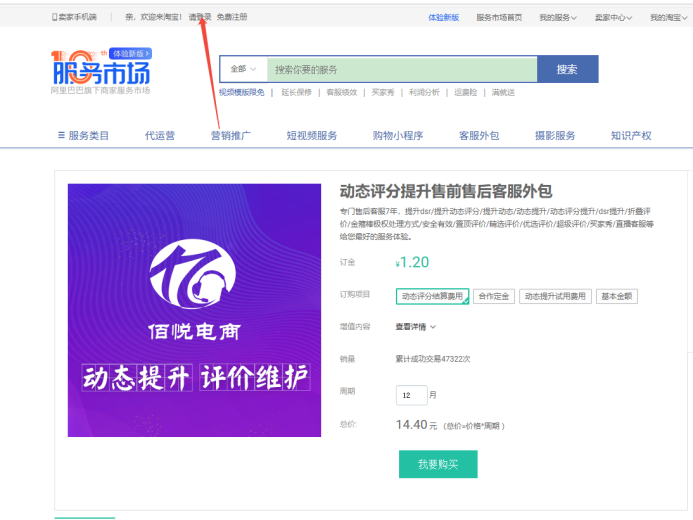The height and width of the screenshot is (520, 693).
Task: Select the 知识产权 nav tab
Action: pos(631,136)
